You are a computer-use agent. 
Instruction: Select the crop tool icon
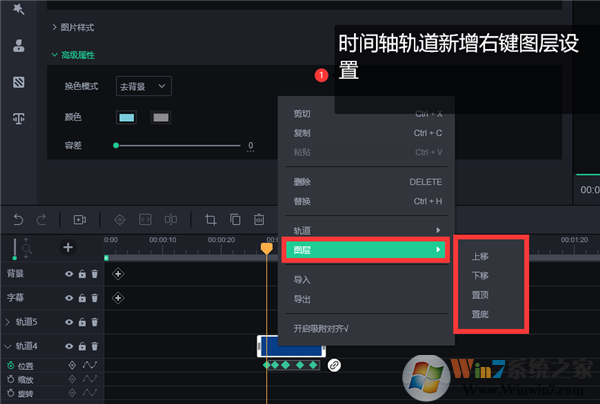click(210, 220)
